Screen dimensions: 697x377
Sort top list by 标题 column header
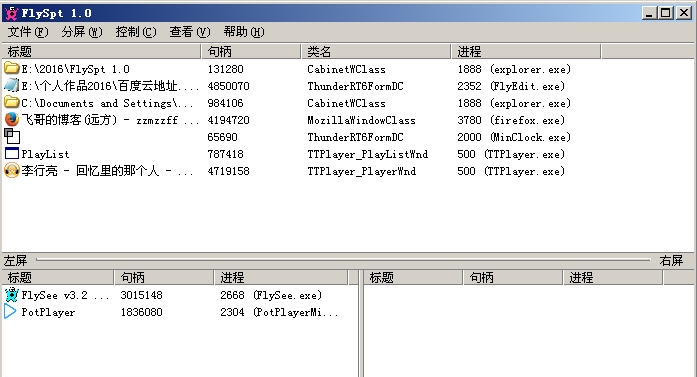(101, 52)
